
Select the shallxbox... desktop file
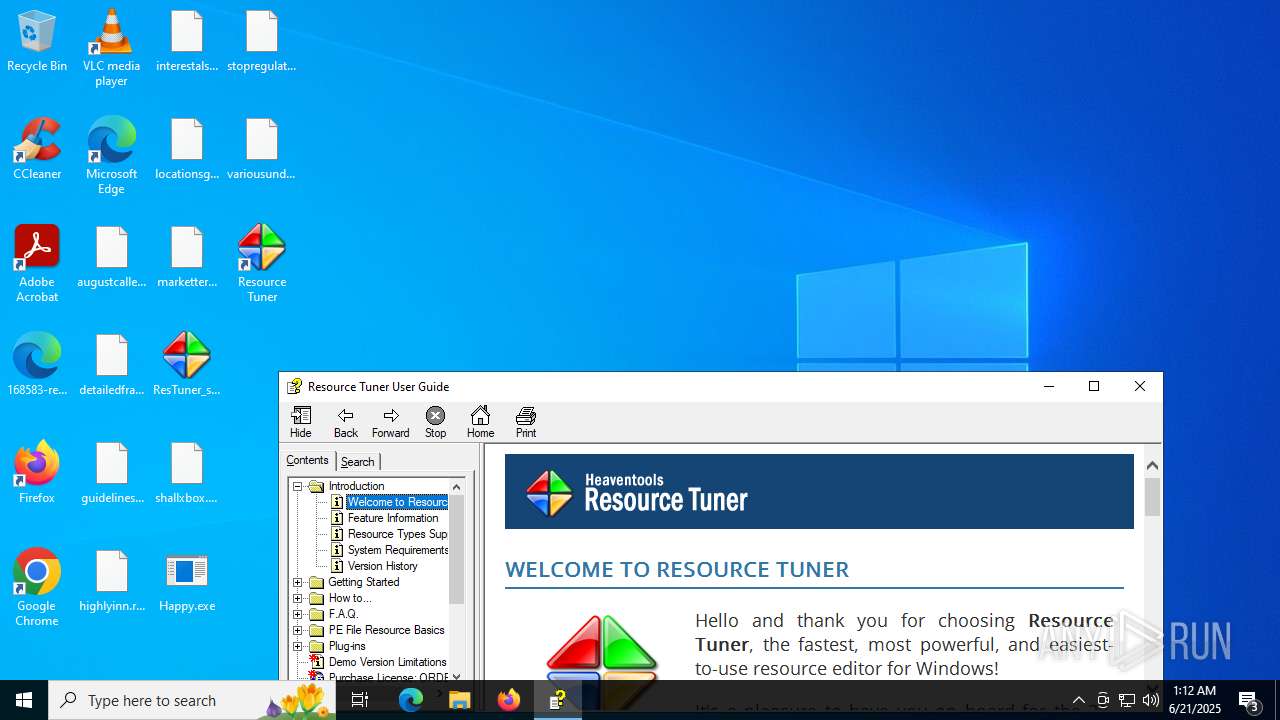[187, 473]
